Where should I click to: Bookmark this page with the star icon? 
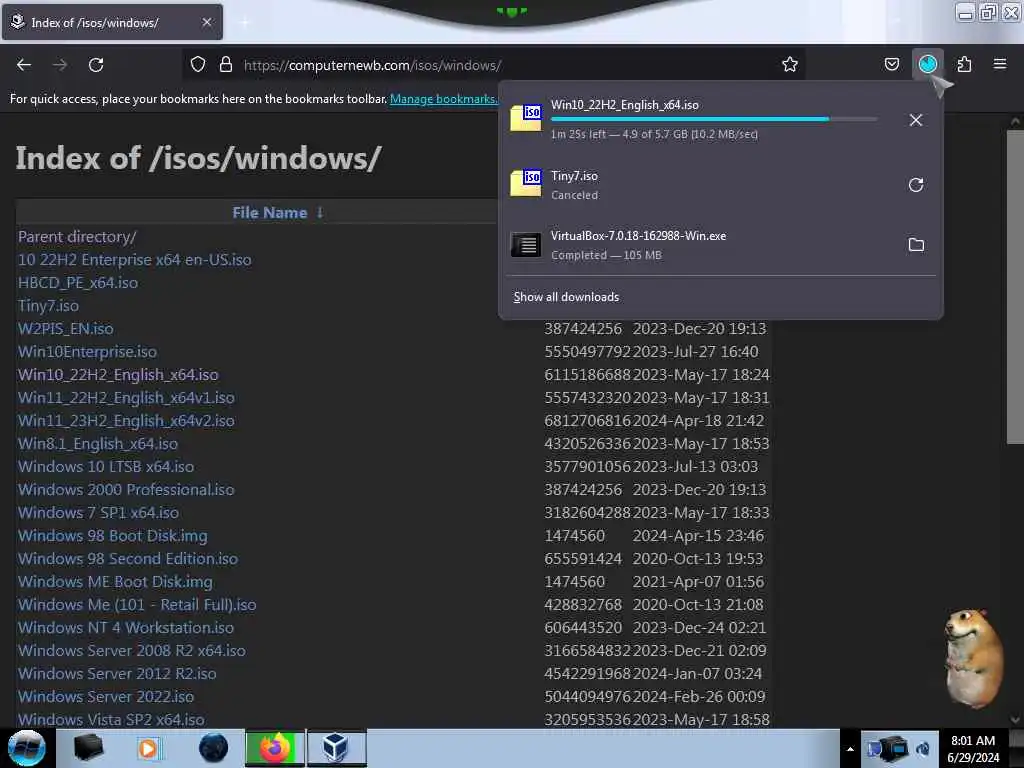pos(790,64)
